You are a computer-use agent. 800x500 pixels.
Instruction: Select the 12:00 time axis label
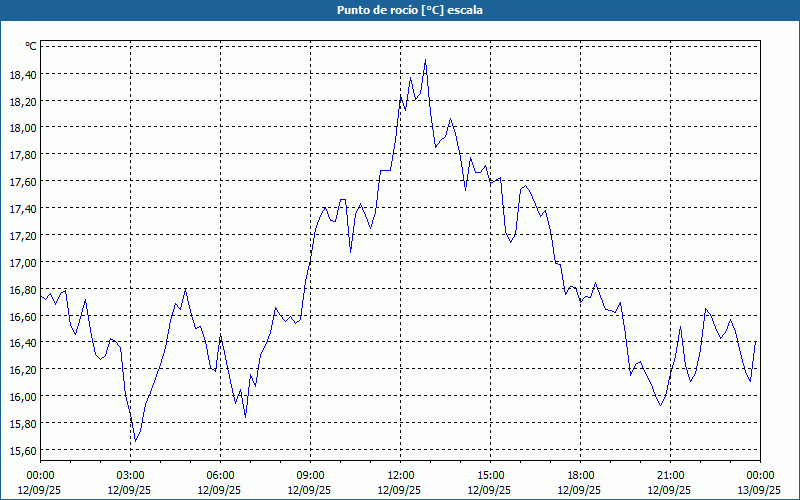[x=401, y=475]
